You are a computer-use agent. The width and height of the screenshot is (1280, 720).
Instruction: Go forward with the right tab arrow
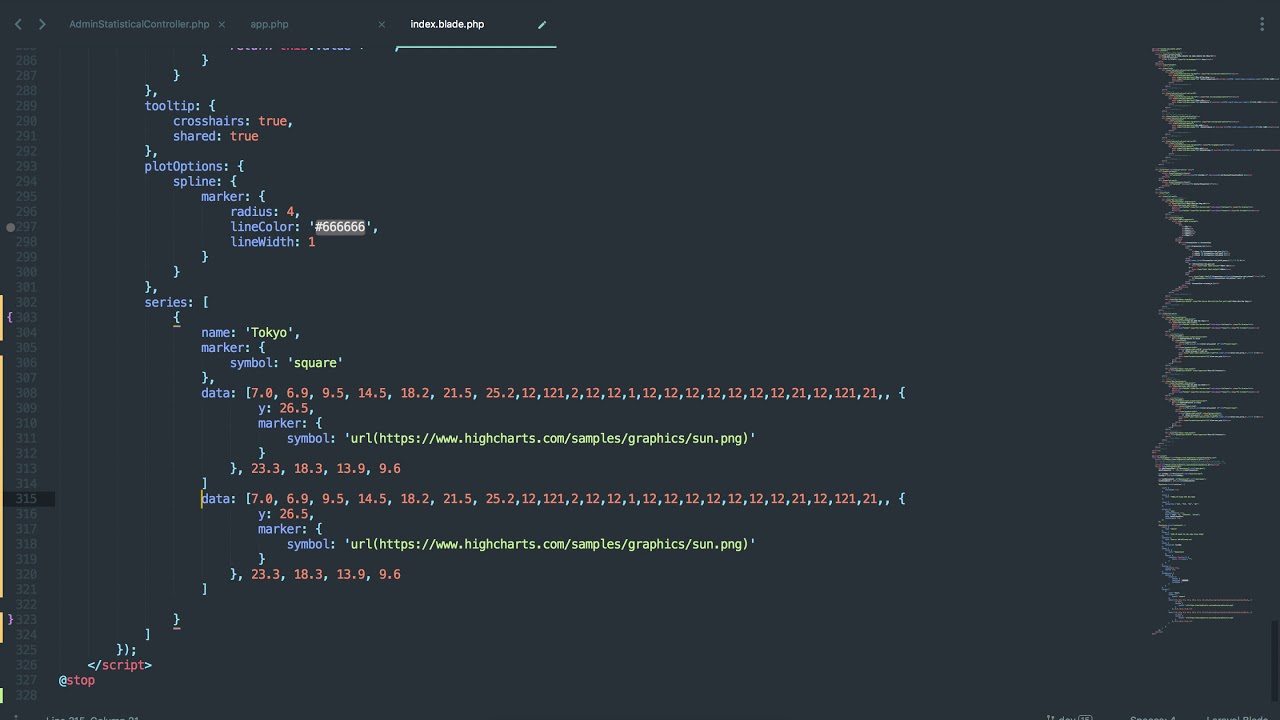coord(42,24)
